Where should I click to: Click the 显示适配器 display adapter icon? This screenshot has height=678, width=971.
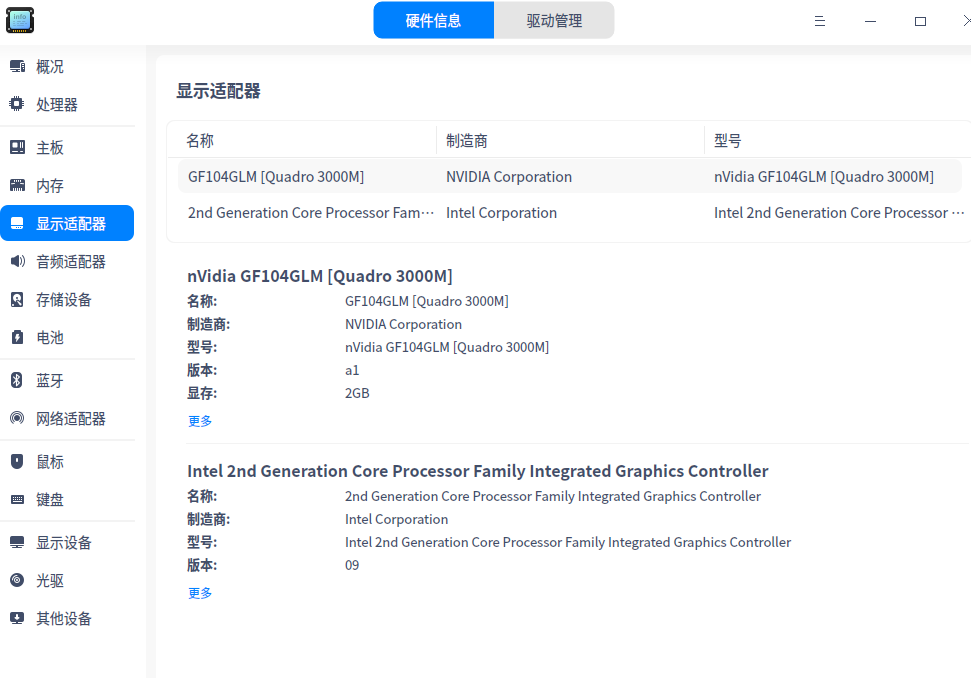point(17,223)
